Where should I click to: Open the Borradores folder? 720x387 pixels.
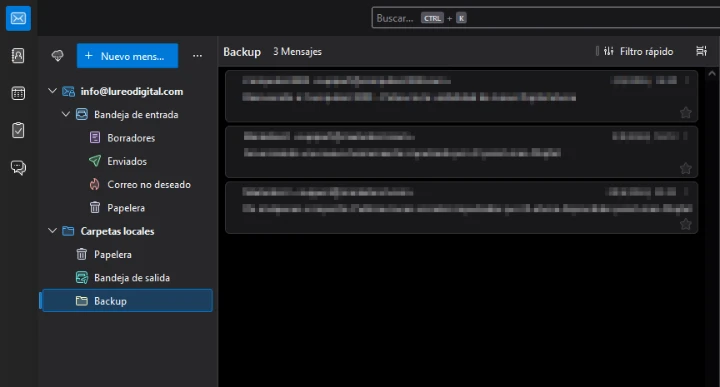(127, 138)
